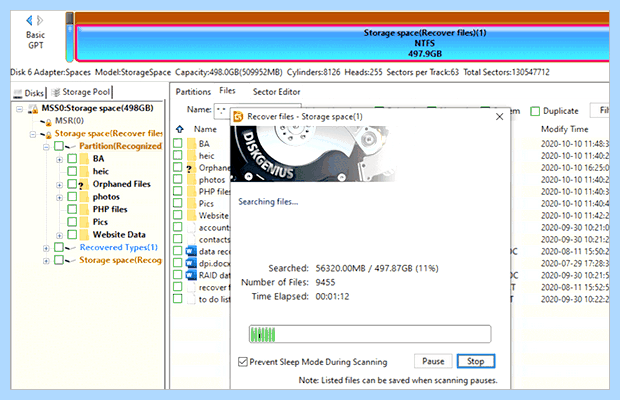This screenshot has height=400, width=620.
Task: Switch to the Files tab
Action: 227,91
